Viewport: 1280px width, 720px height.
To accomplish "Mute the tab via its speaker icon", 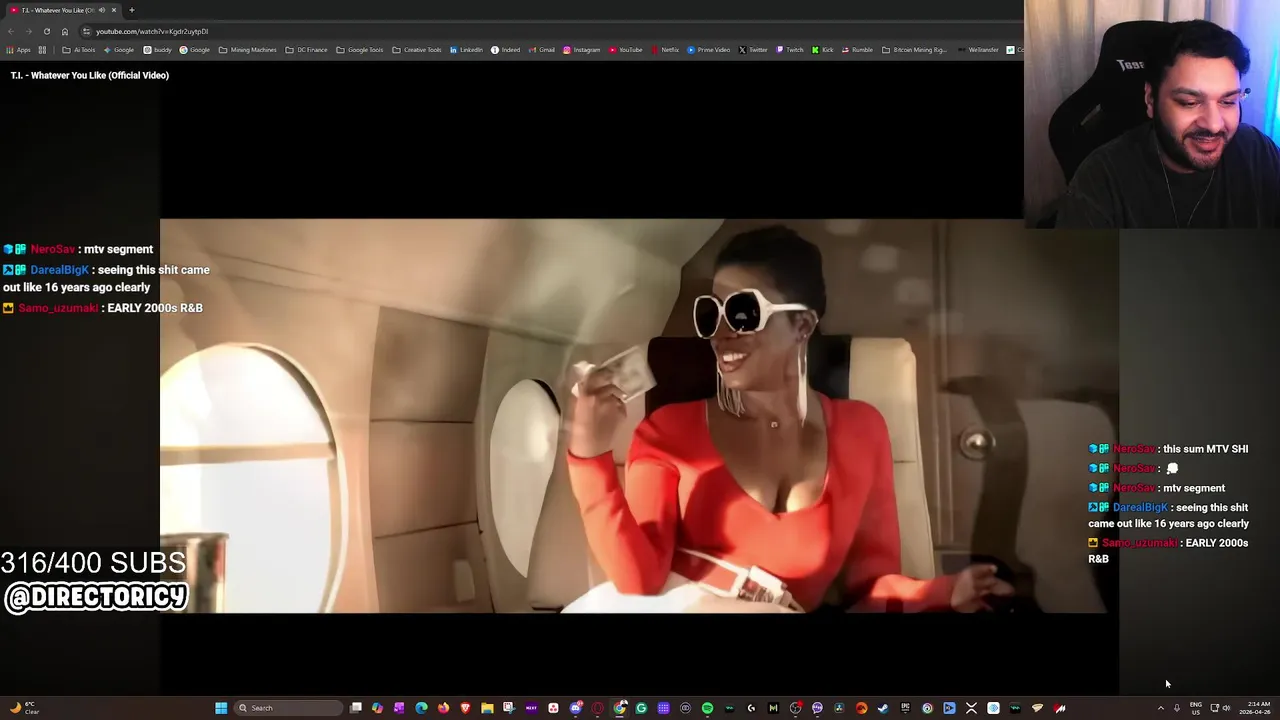I will [x=102, y=10].
